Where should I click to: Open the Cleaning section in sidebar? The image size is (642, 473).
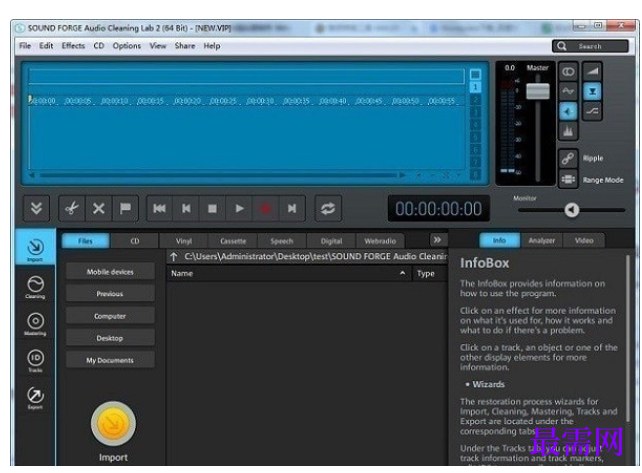pyautogui.click(x=35, y=286)
